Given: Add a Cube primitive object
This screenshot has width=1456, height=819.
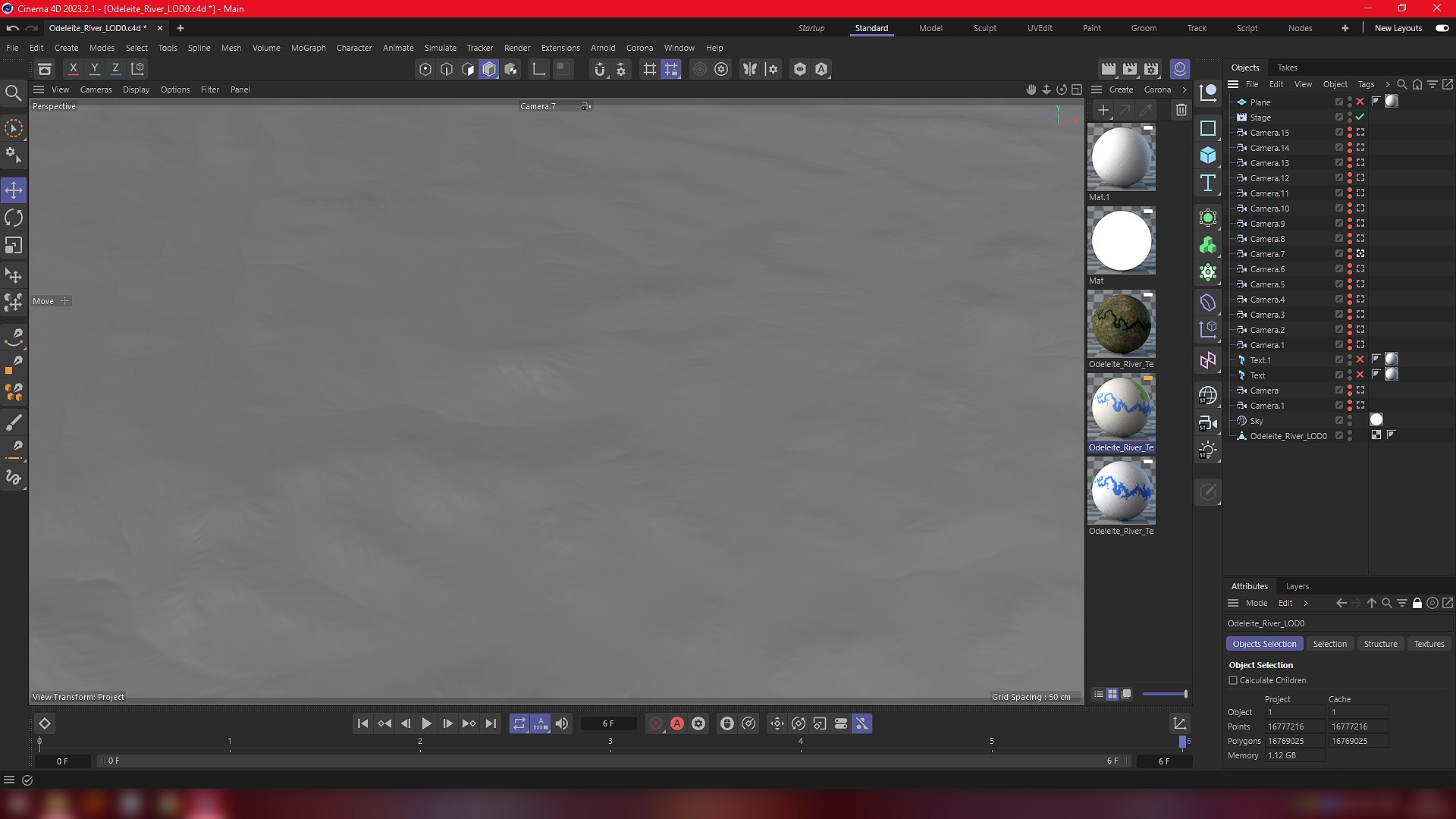Looking at the screenshot, I should tap(1208, 155).
